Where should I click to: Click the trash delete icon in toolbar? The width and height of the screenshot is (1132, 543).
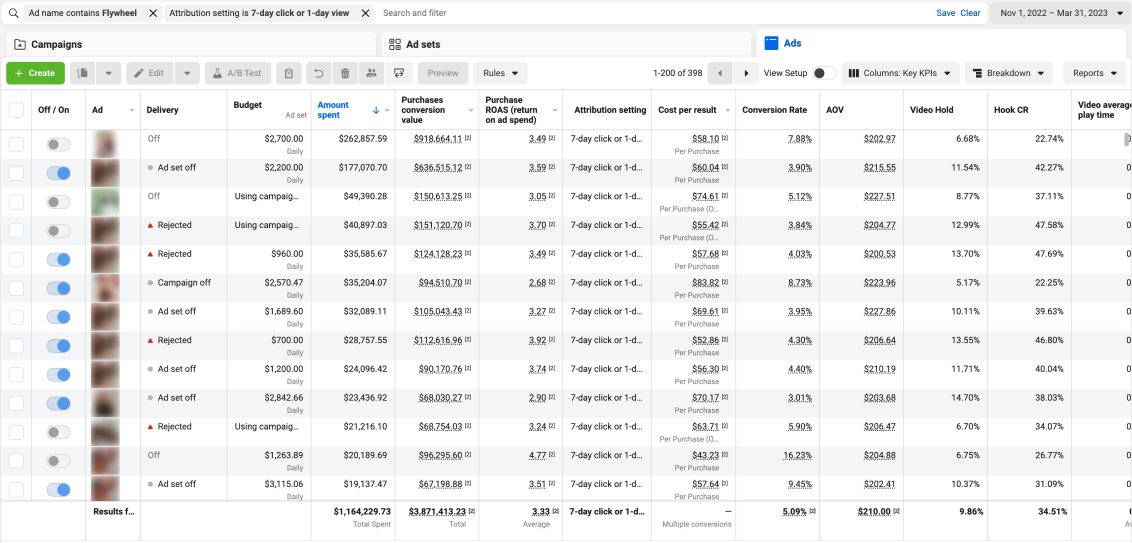[x=345, y=73]
